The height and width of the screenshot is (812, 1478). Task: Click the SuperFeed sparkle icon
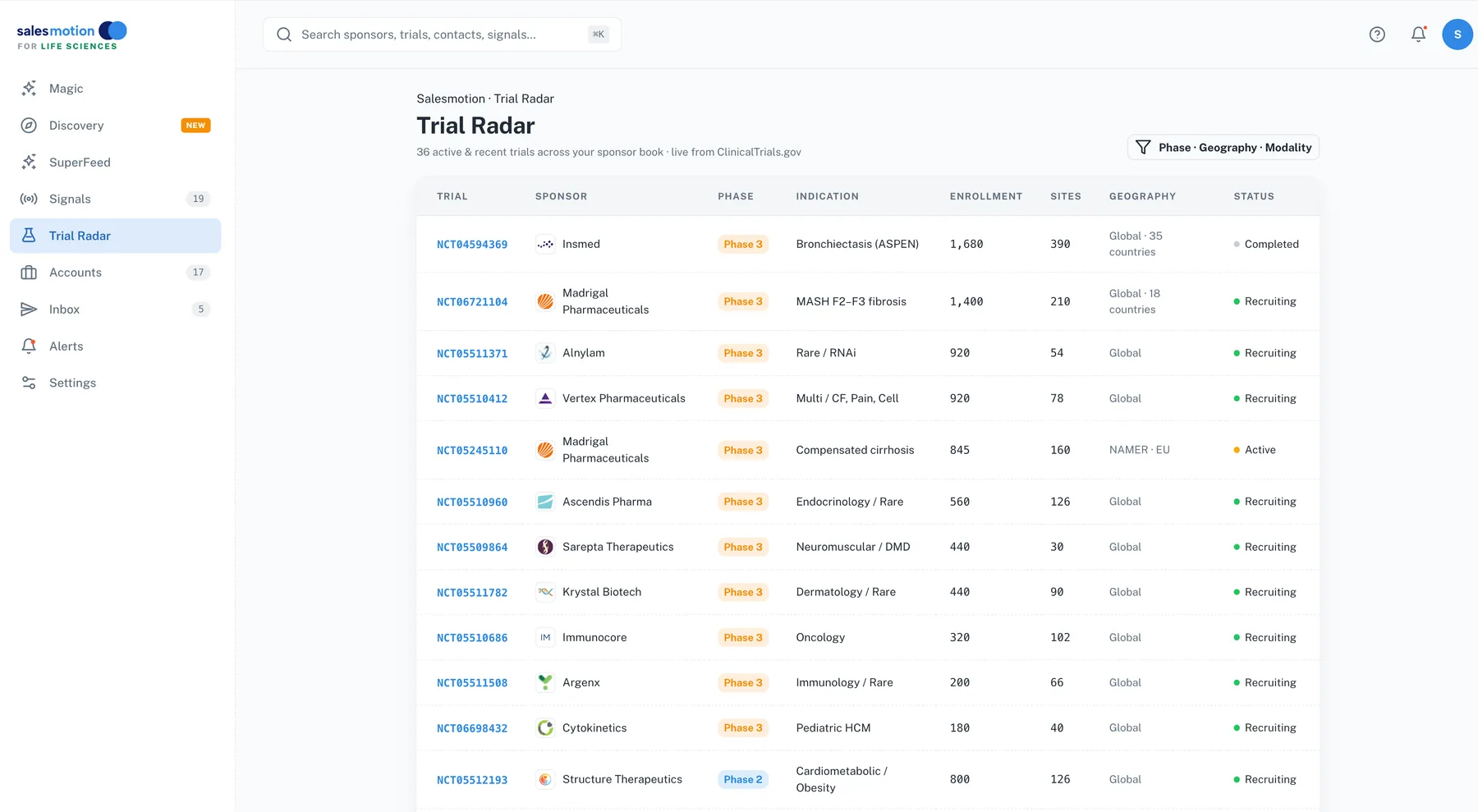tap(29, 163)
